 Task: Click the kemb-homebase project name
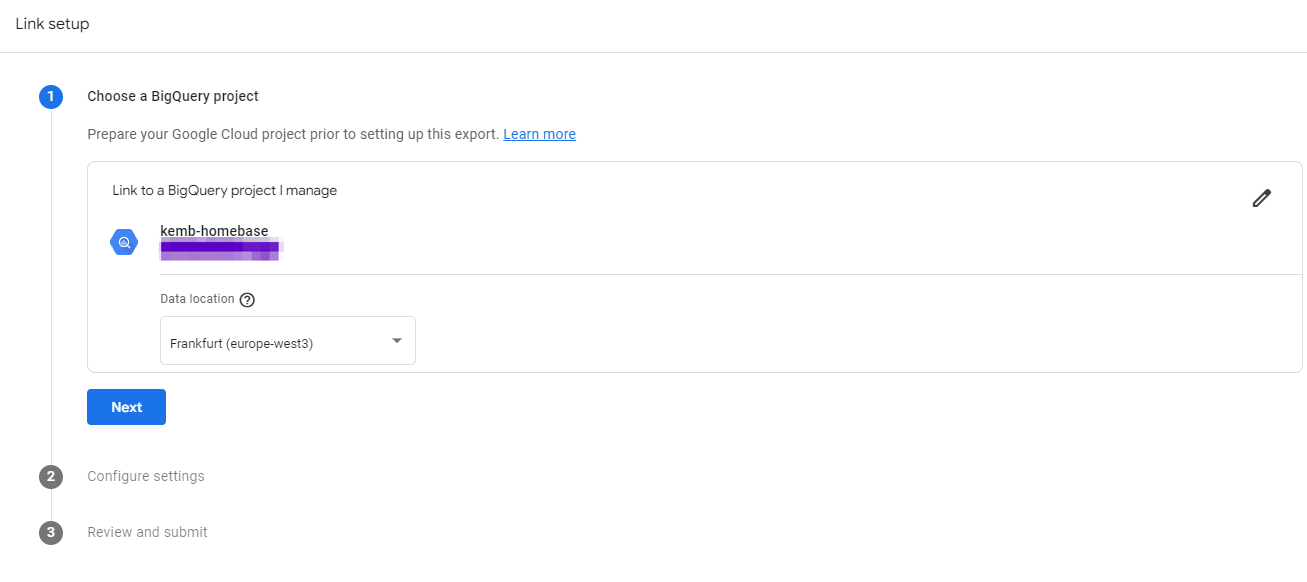click(214, 231)
